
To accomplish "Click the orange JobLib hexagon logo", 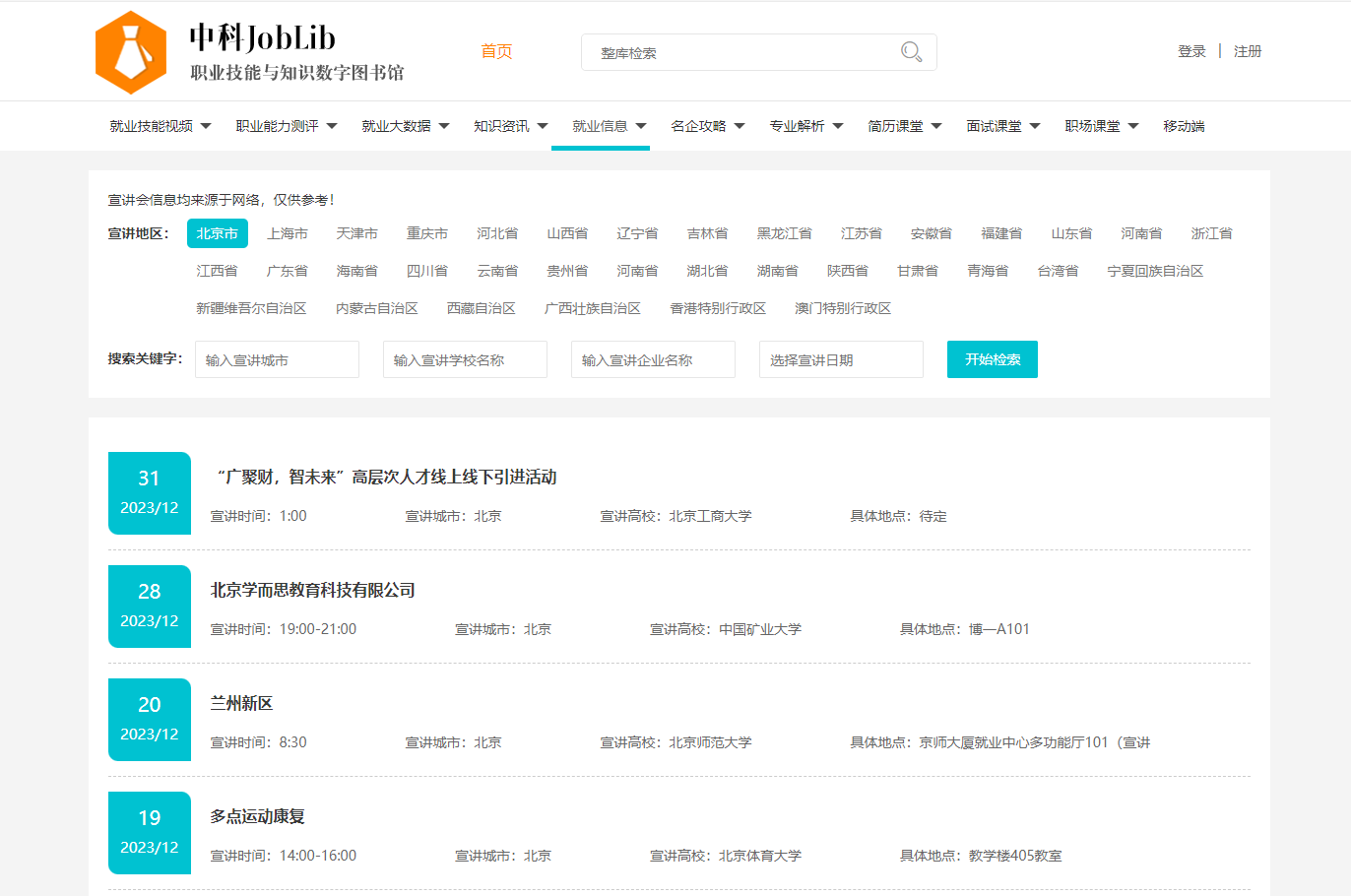I will click(131, 52).
